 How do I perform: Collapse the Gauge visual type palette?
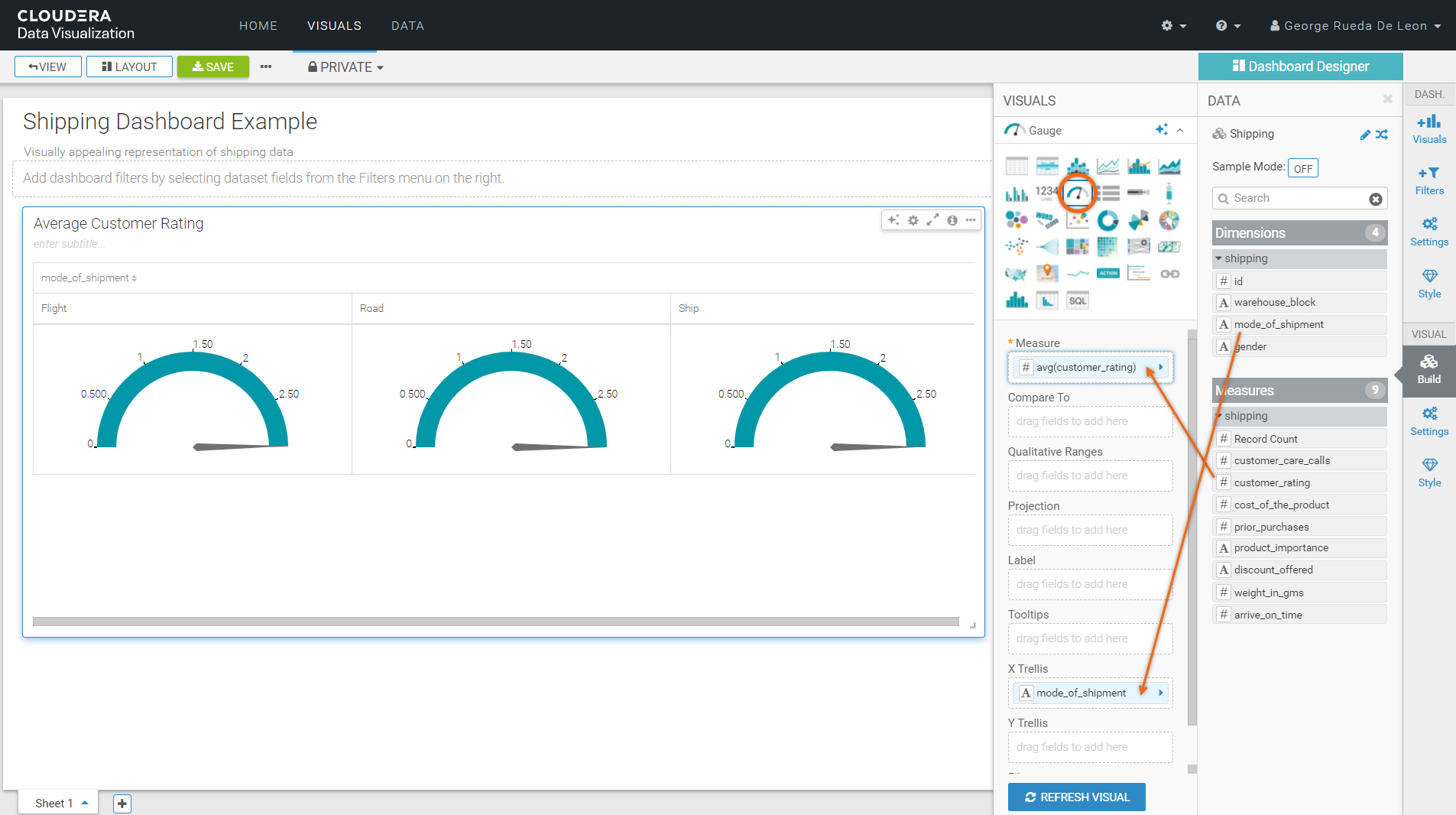pos(1180,131)
